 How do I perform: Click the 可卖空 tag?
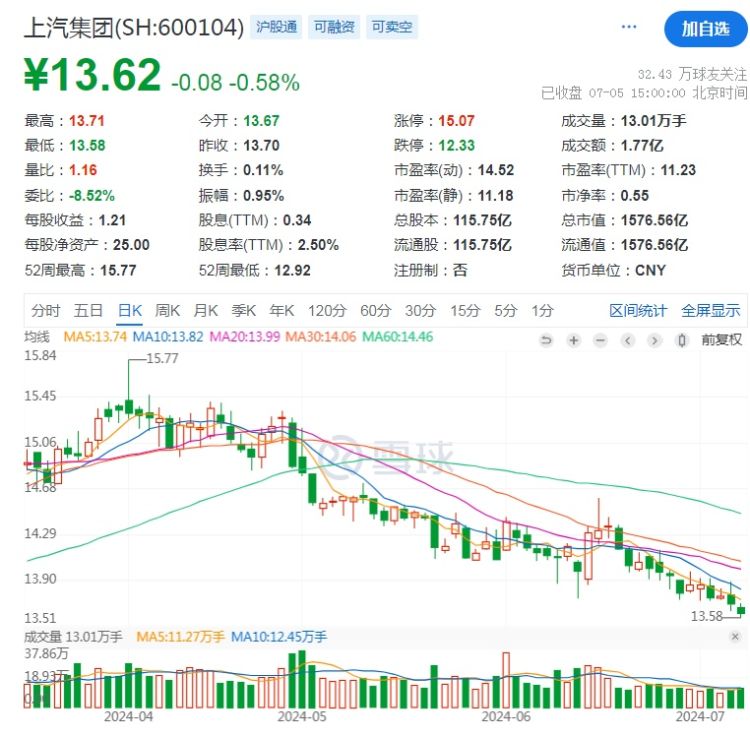[392, 27]
